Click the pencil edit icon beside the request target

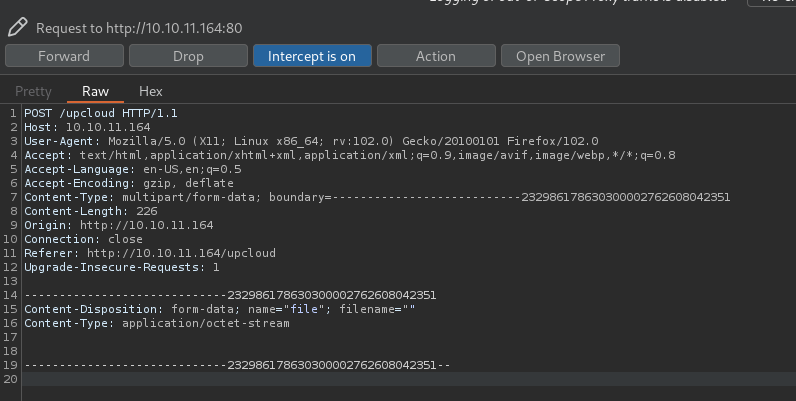point(17,27)
